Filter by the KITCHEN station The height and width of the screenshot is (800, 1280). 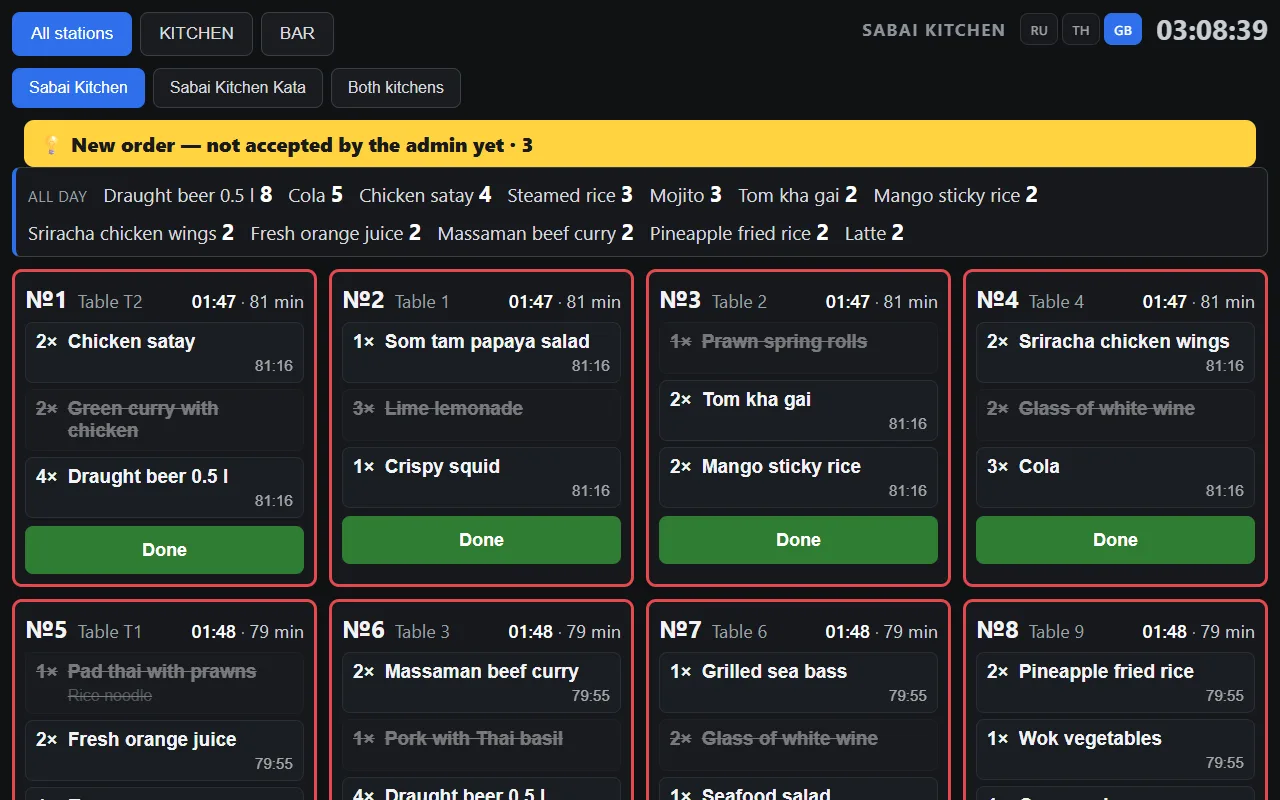click(197, 33)
